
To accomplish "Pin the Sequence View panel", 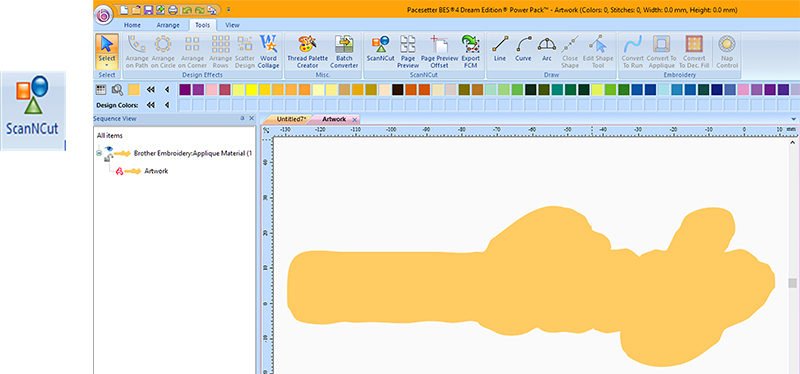I will [x=242, y=118].
